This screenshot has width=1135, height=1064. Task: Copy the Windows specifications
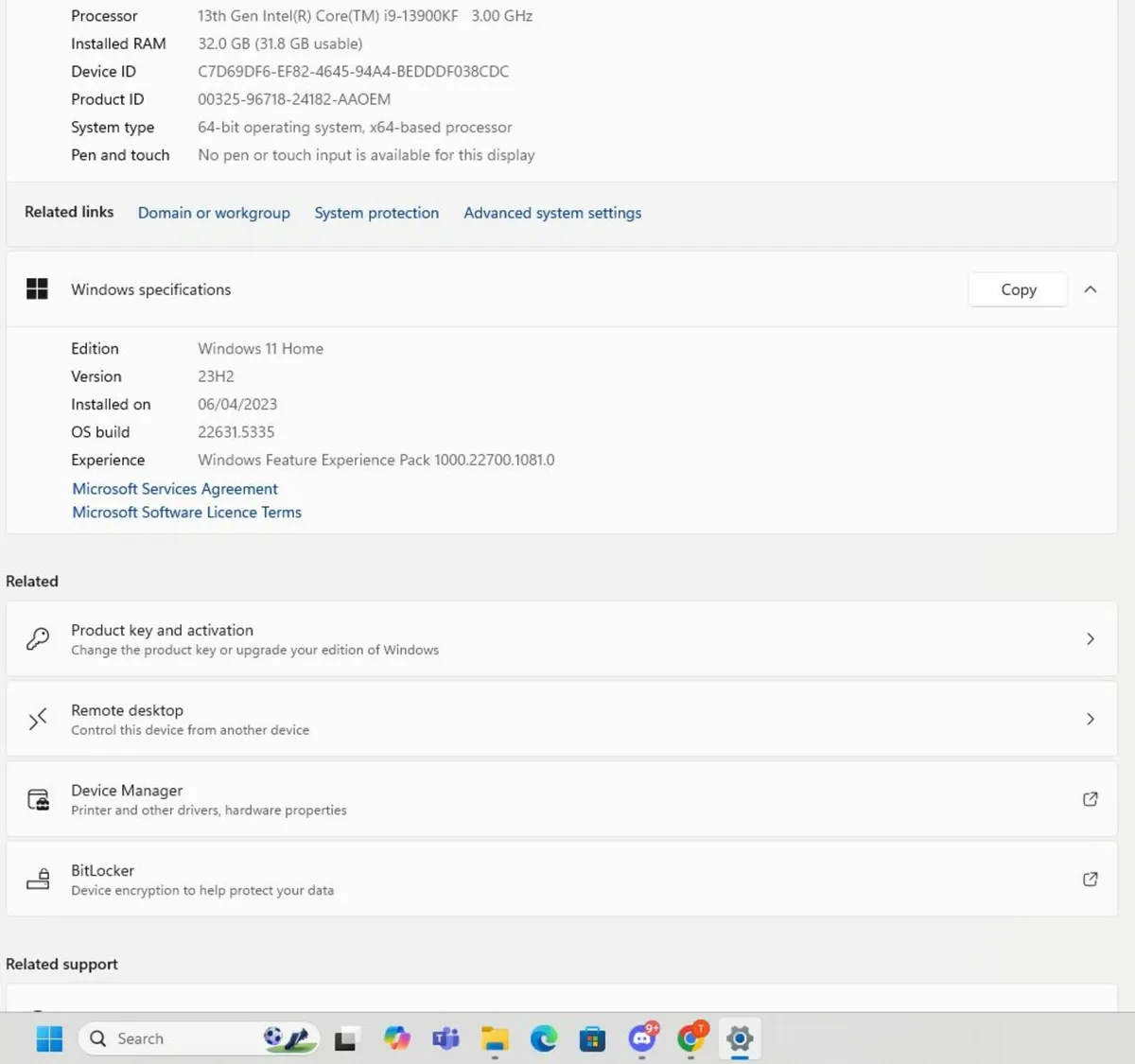click(x=1019, y=289)
